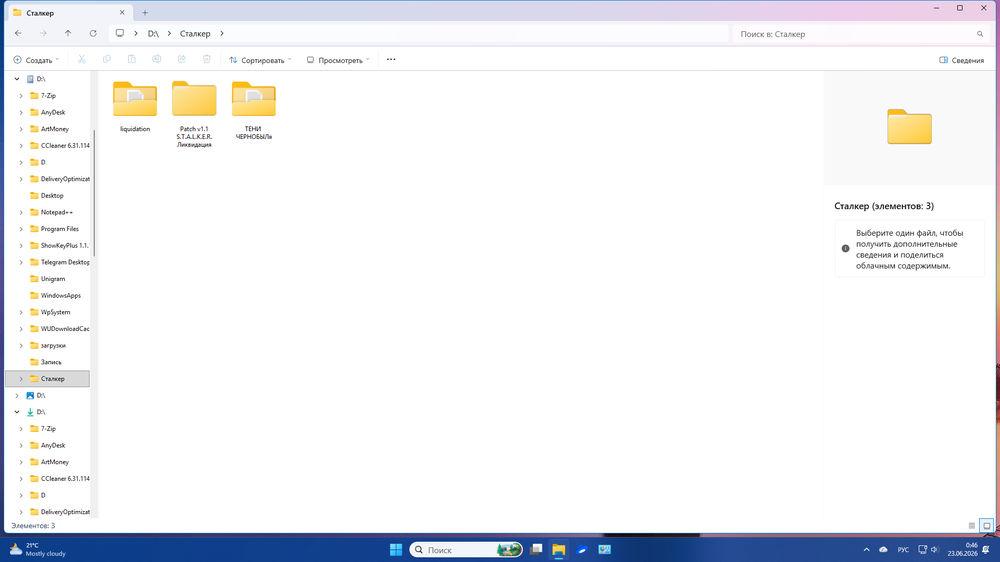This screenshot has width=1000, height=562.
Task: Click the taskbar Поиск search box
Action: (466, 549)
